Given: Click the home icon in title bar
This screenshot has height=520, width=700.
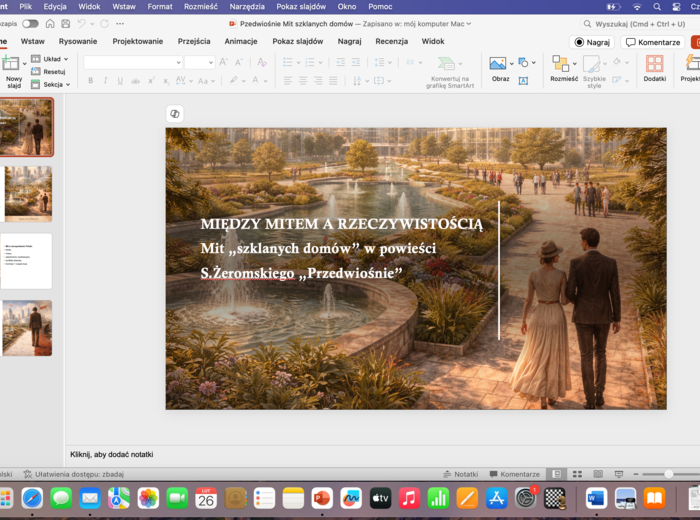Looking at the screenshot, I should [49, 23].
